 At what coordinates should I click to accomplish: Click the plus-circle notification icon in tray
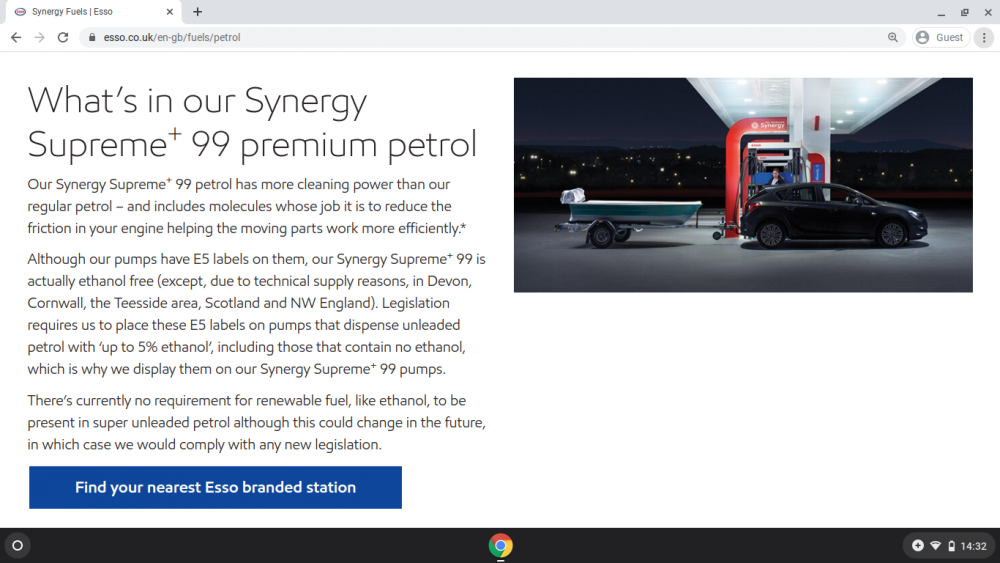click(918, 546)
